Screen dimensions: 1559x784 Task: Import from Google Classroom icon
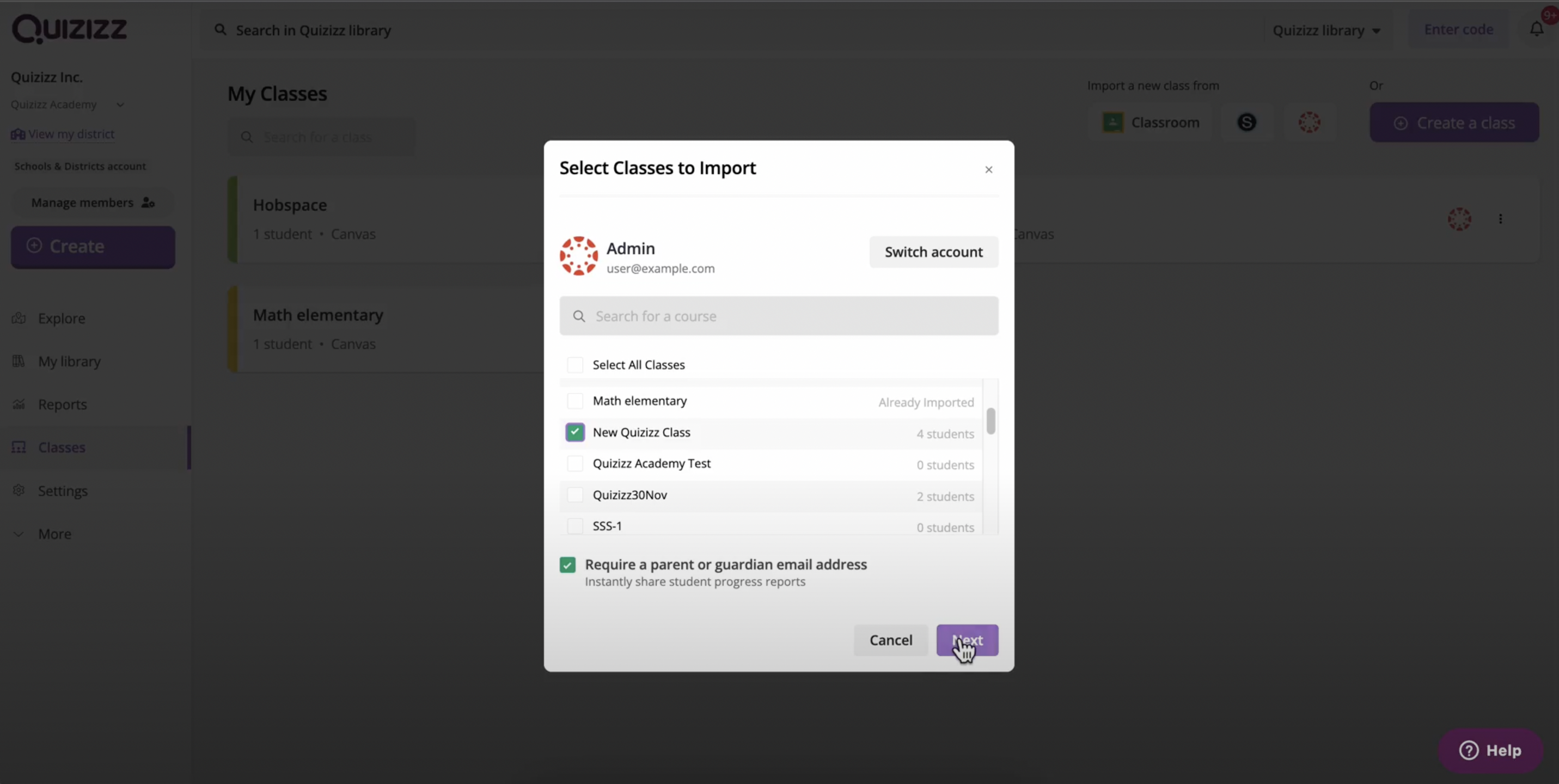pyautogui.click(x=1112, y=123)
